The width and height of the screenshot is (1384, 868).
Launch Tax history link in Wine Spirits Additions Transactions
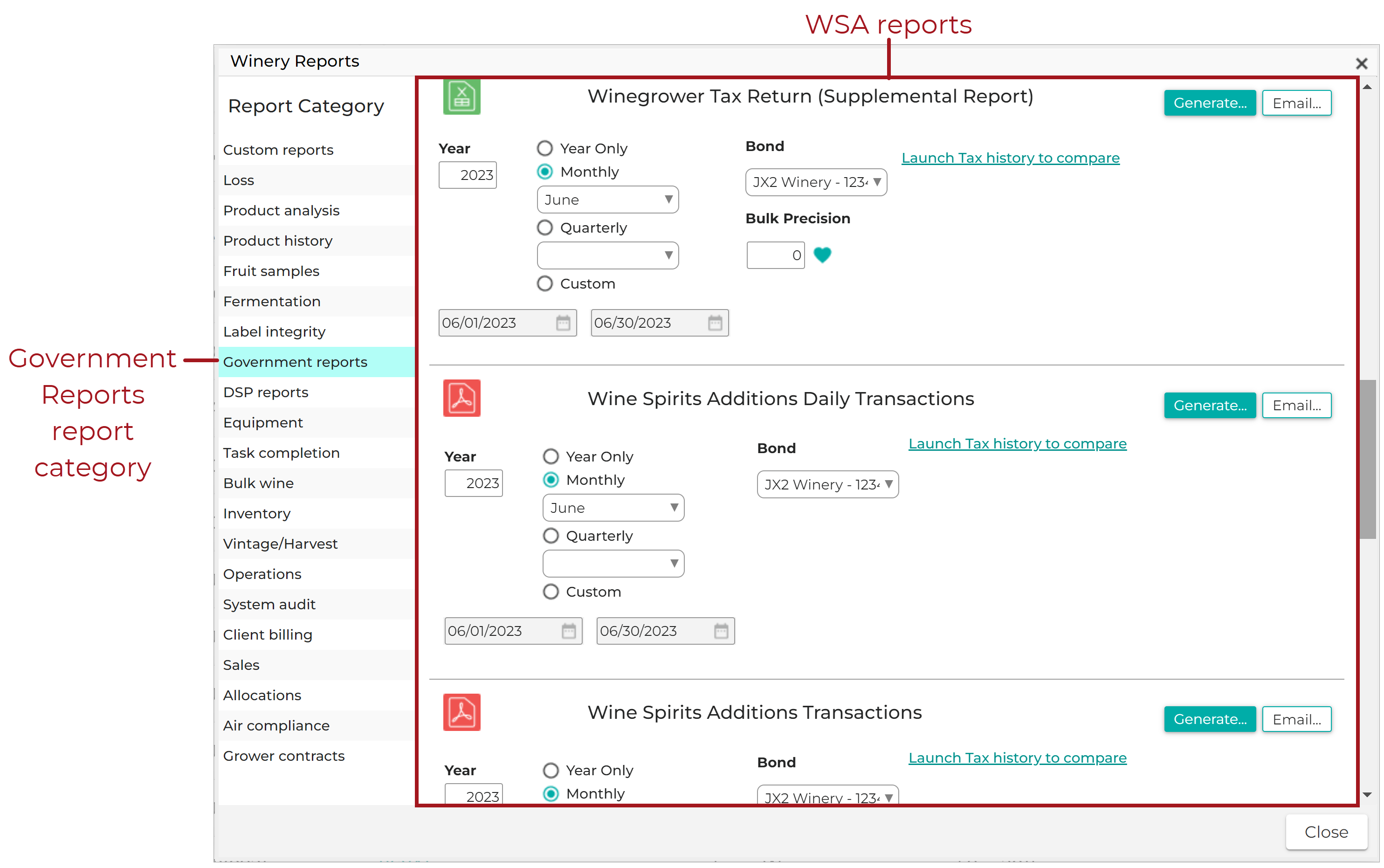tap(1017, 758)
